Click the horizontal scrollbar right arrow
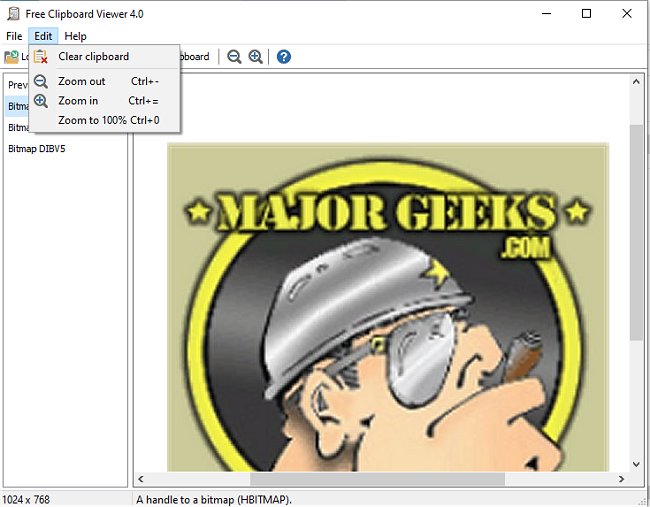The height and width of the screenshot is (507, 650). coord(621,479)
